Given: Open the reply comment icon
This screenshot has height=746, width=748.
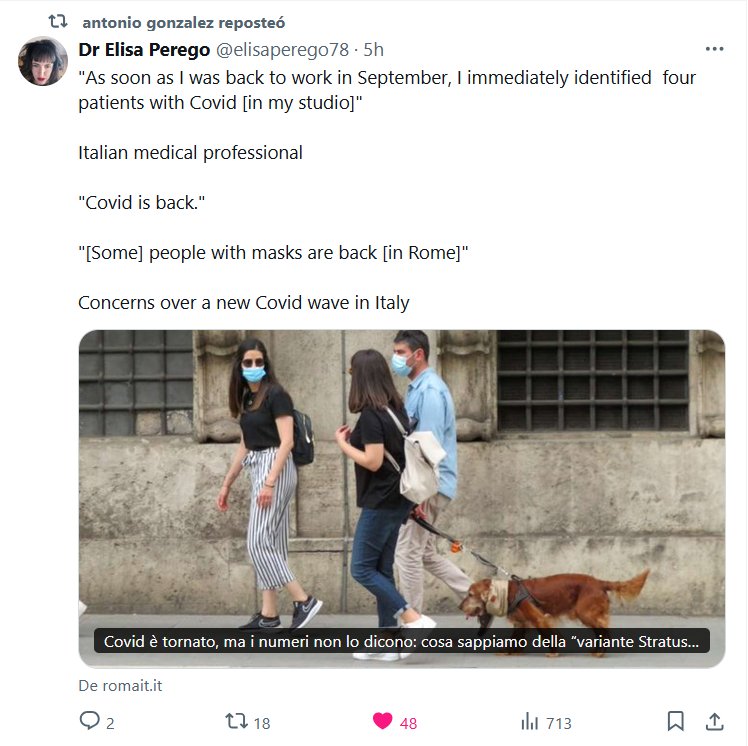Looking at the screenshot, I should click(89, 721).
